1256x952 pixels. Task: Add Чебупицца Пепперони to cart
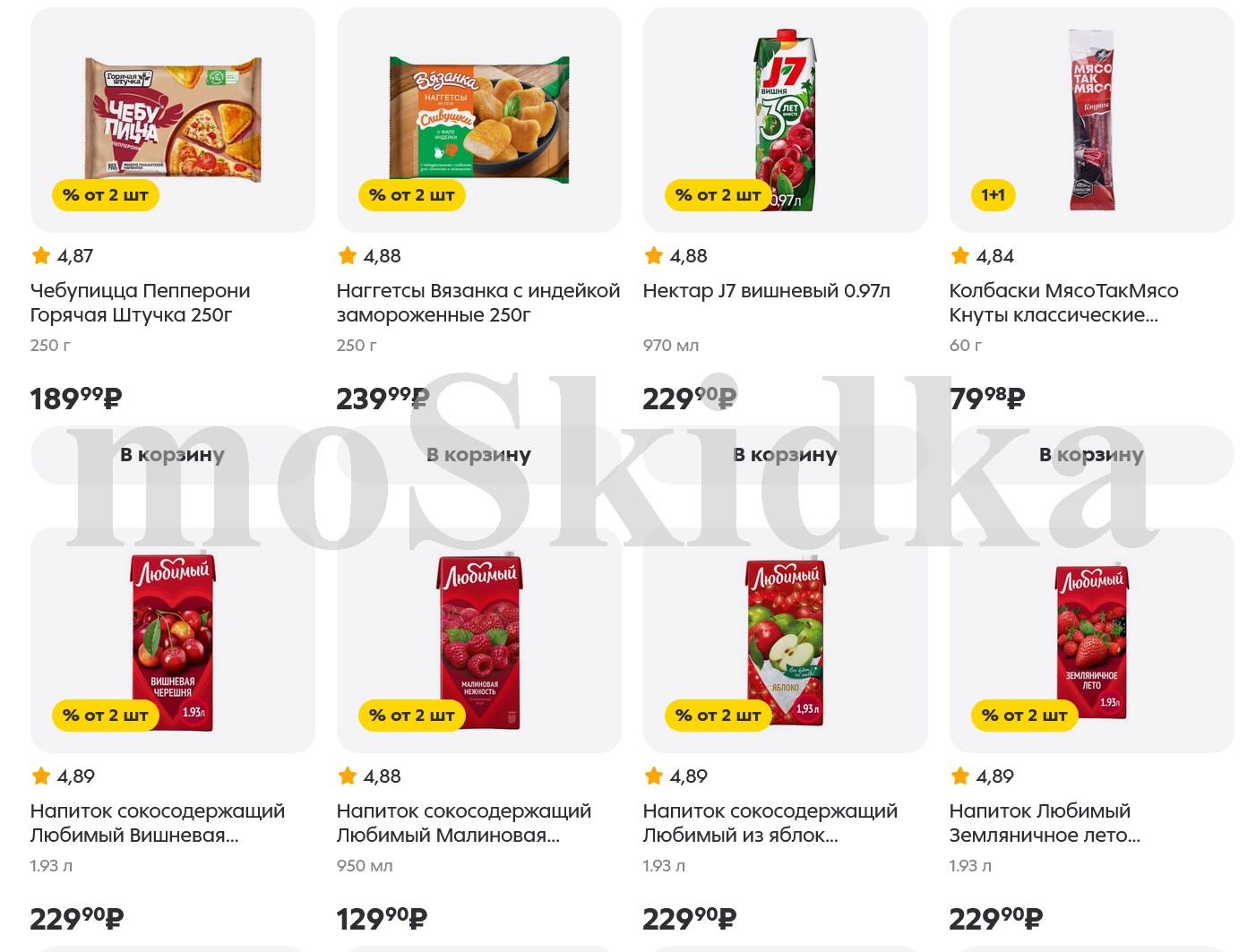tap(173, 455)
